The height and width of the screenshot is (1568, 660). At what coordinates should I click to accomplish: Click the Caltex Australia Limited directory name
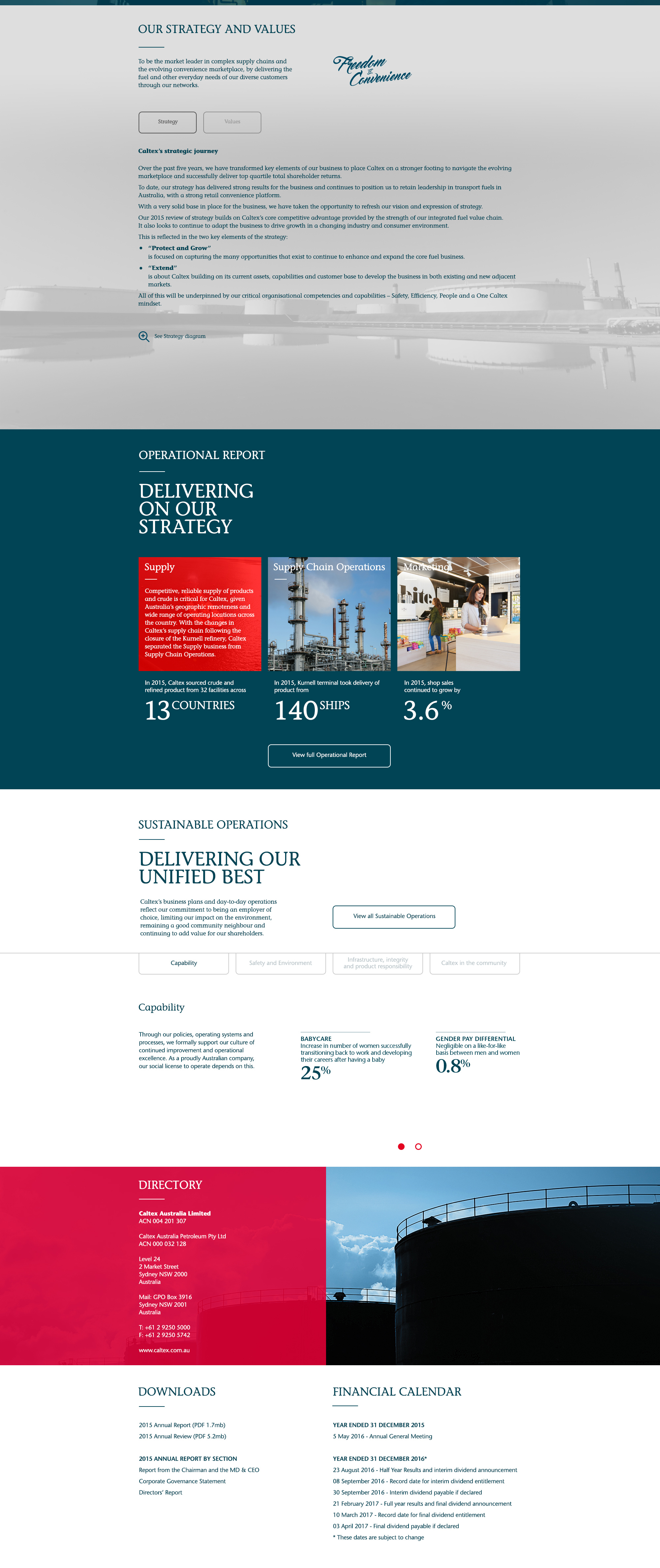click(x=175, y=1213)
